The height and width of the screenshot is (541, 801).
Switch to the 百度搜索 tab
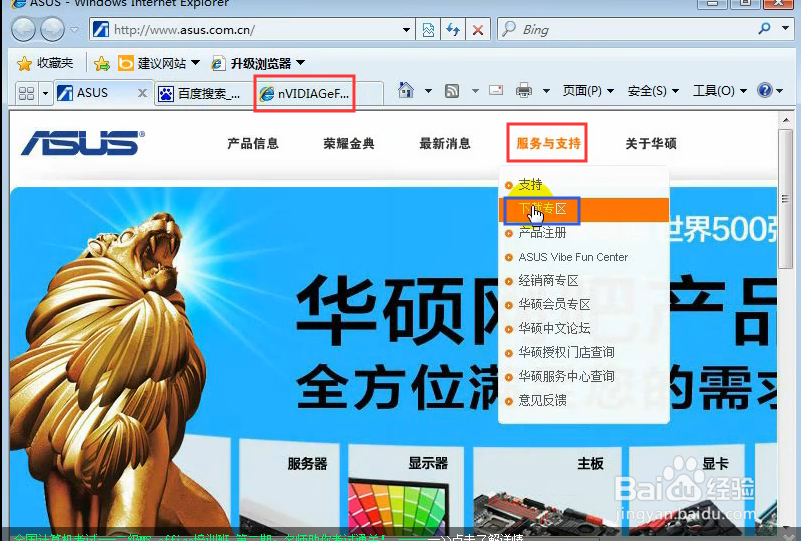(204, 93)
